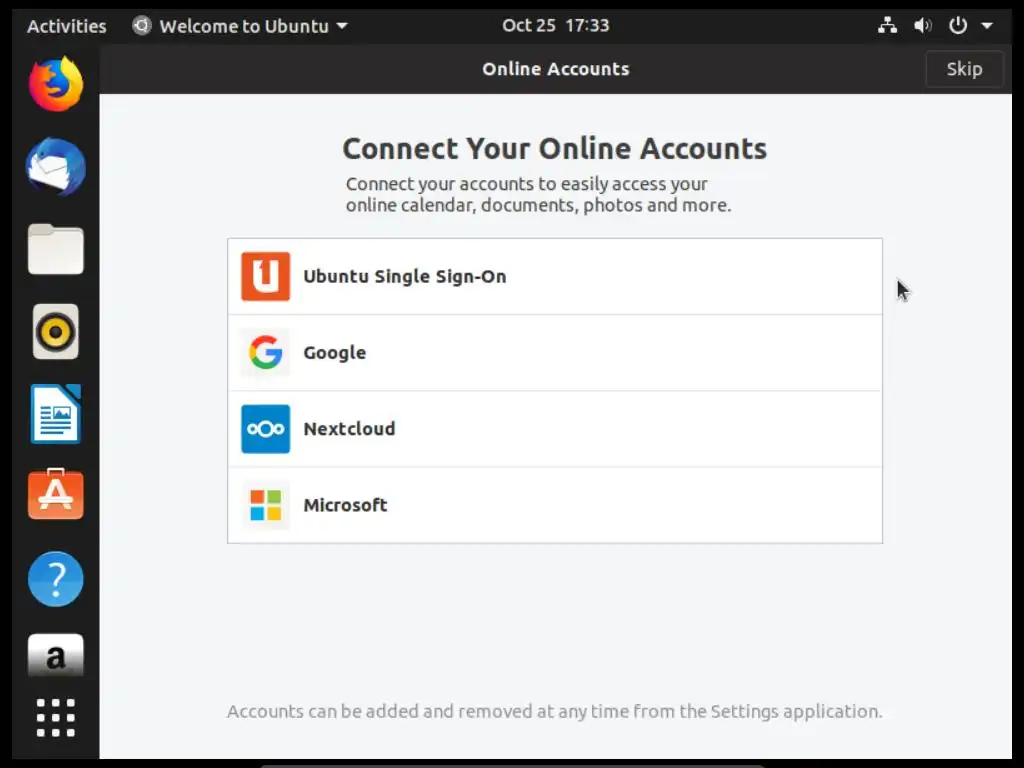Open the system power menu
Viewport: 1024px width, 768px height.
[969, 26]
